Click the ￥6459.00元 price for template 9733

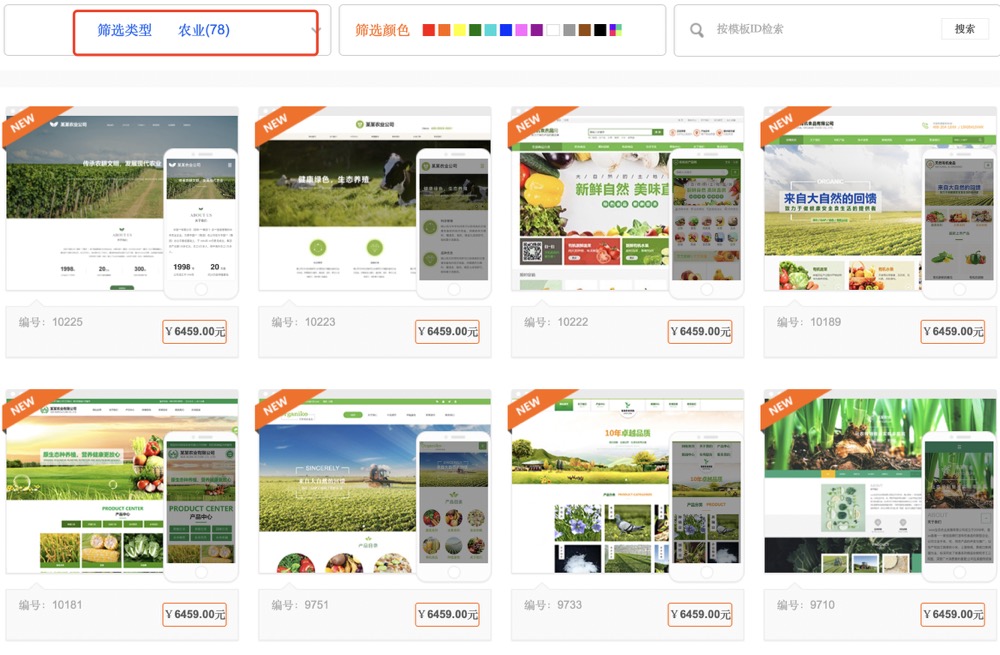pos(700,614)
